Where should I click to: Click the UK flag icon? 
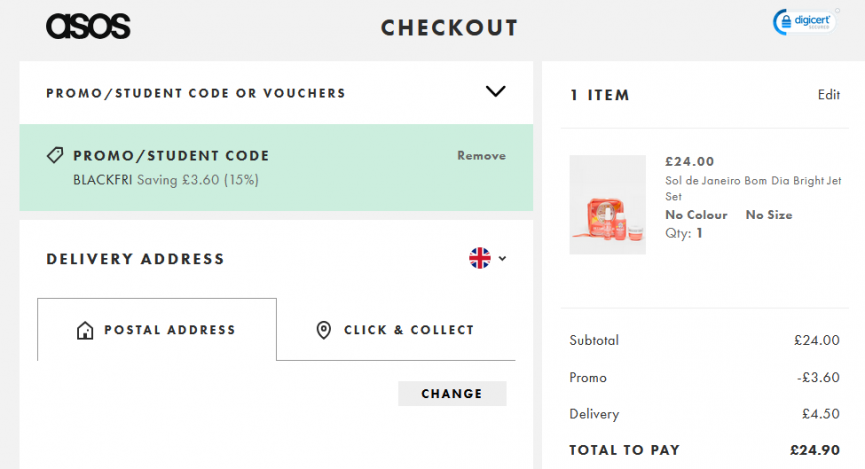[x=480, y=258]
